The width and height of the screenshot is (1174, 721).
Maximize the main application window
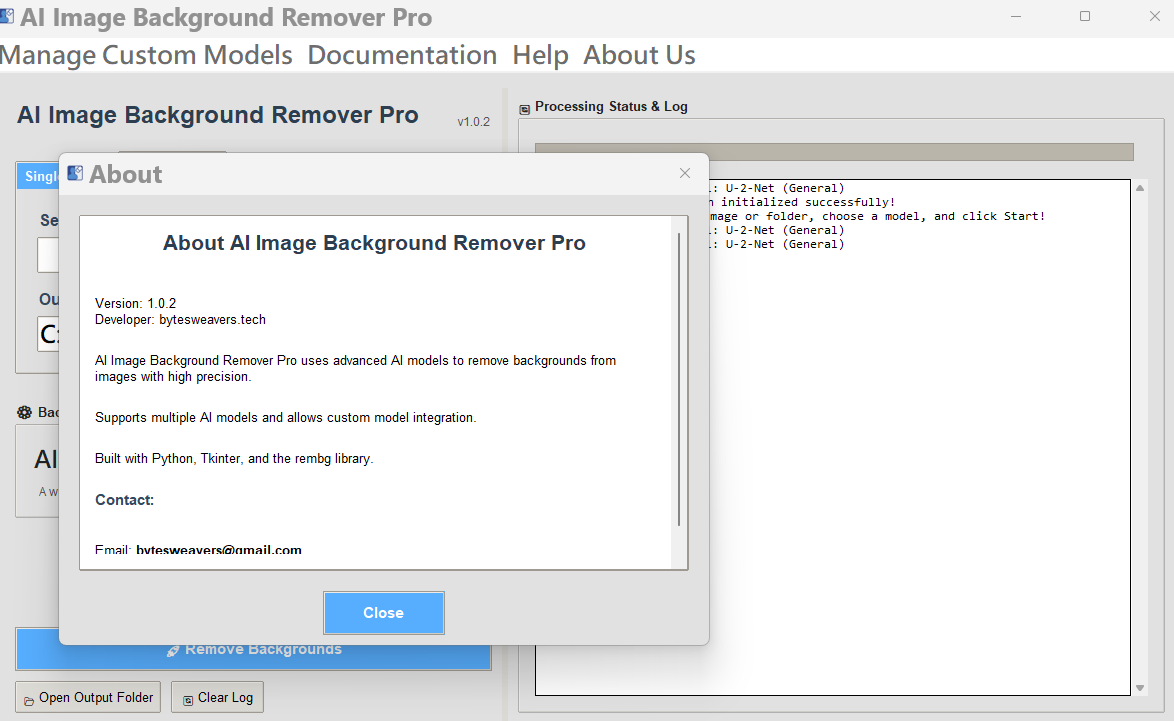tap(1085, 17)
